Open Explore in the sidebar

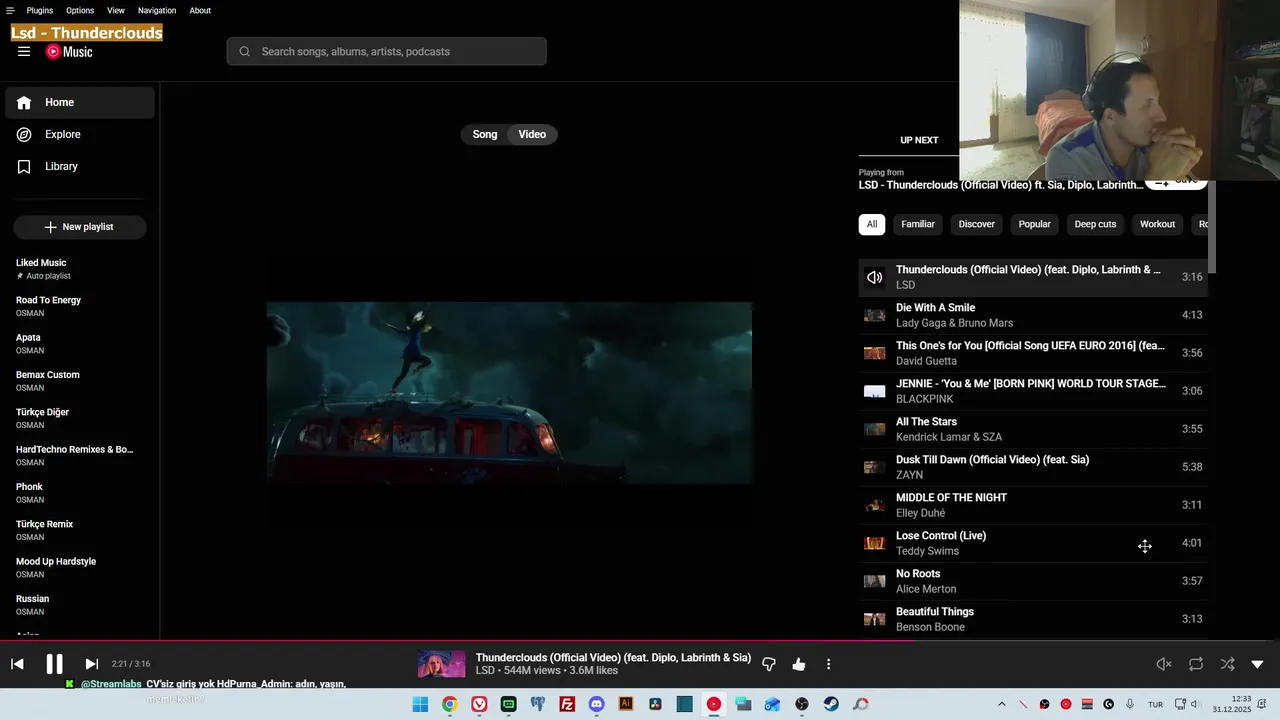click(x=80, y=134)
